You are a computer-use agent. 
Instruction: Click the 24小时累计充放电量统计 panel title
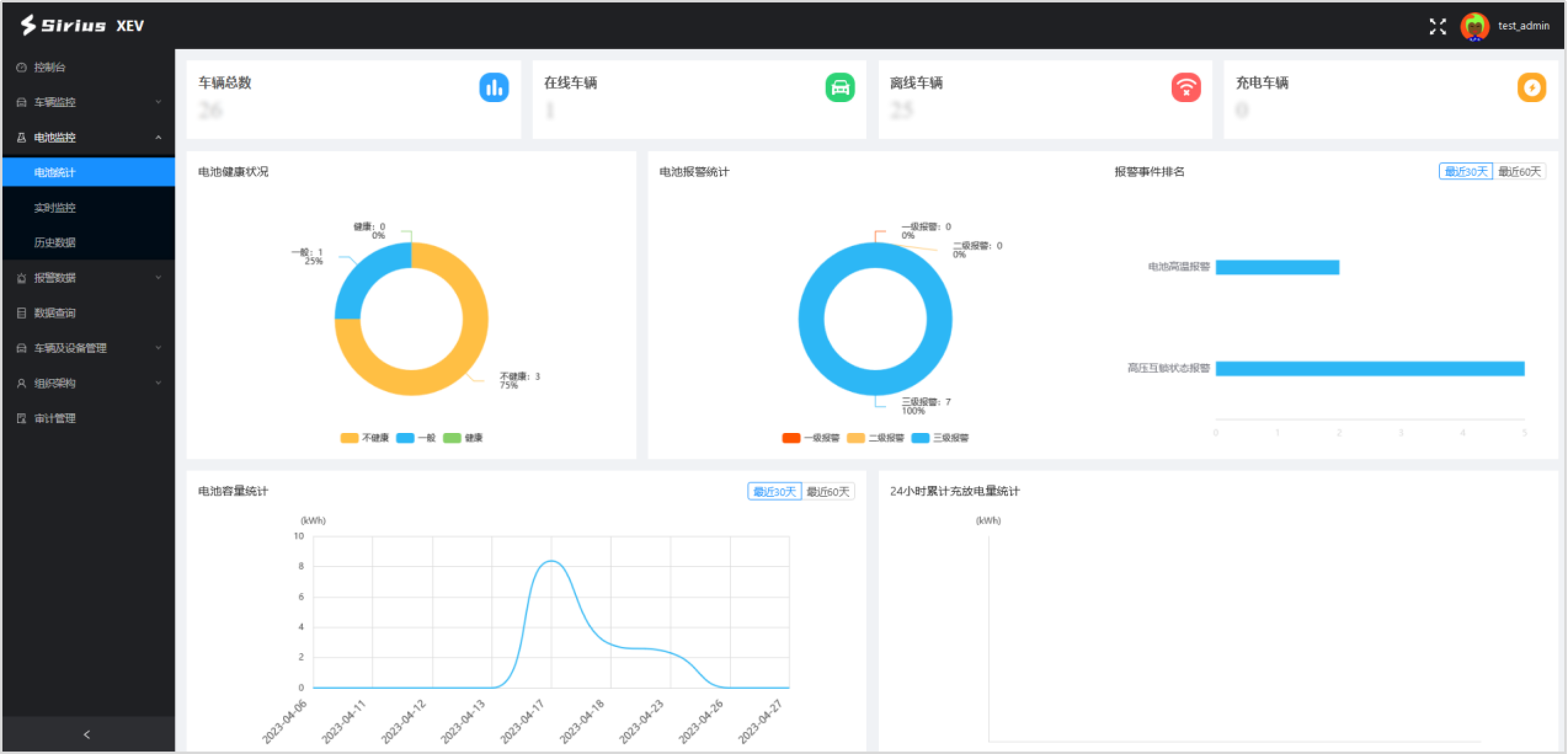[954, 491]
